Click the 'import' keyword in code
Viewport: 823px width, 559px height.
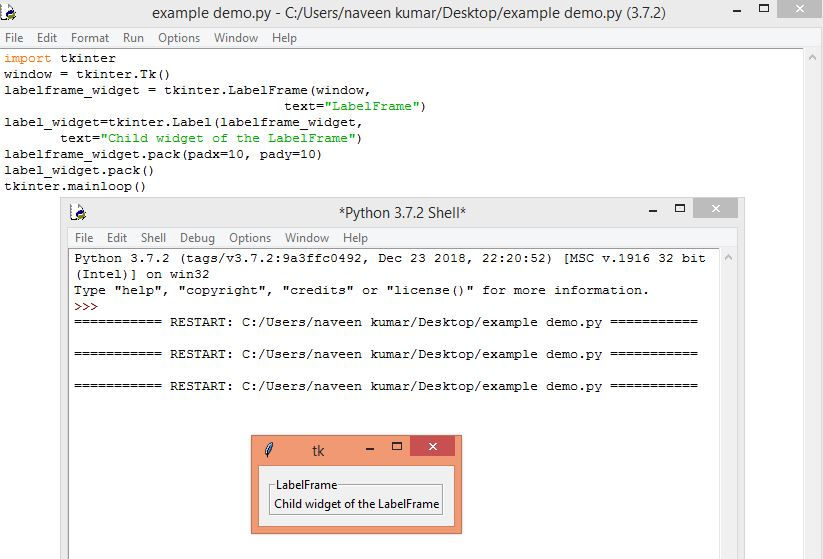[27, 58]
